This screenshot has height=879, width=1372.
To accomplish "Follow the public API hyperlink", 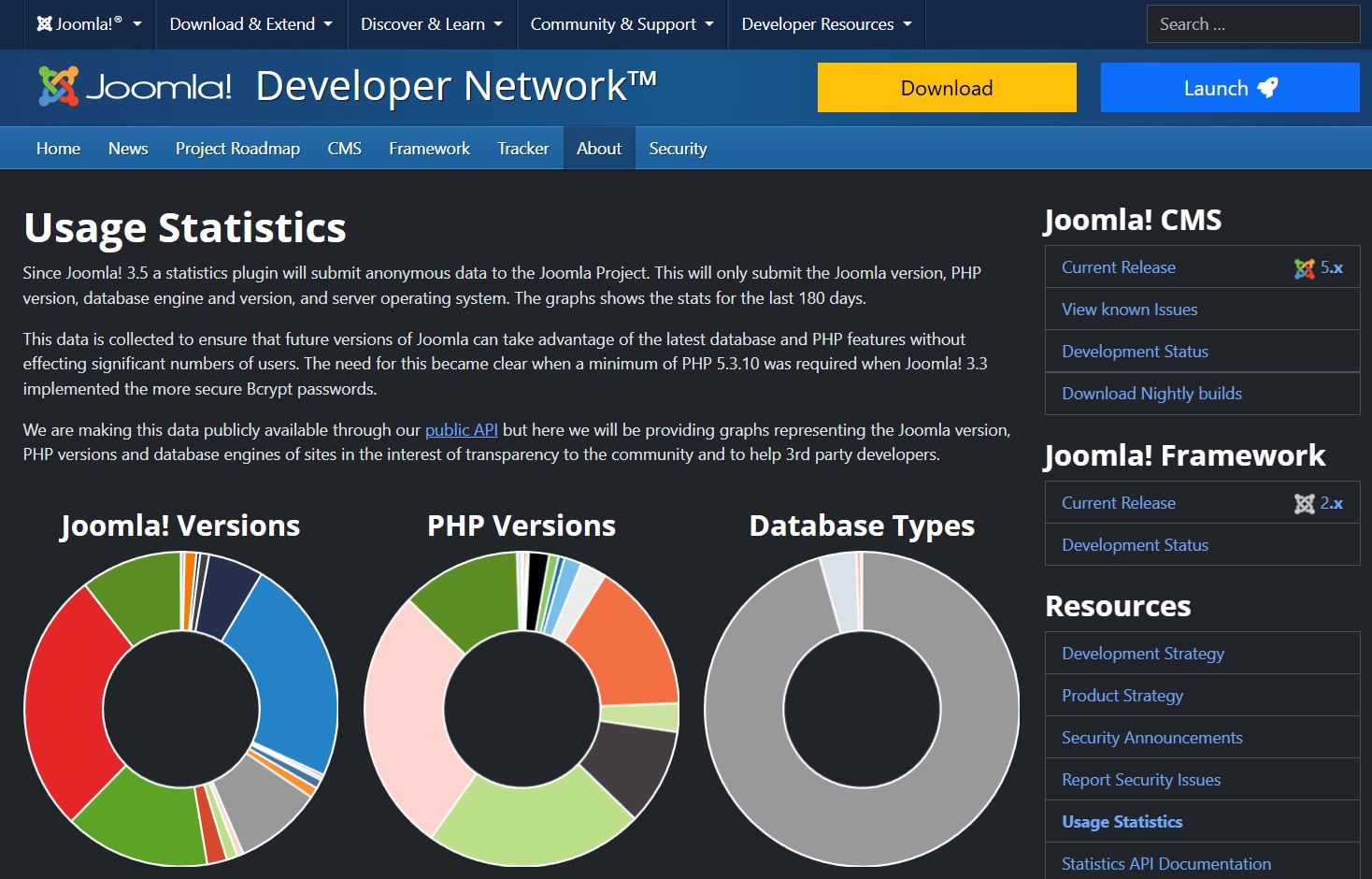I will tap(461, 430).
